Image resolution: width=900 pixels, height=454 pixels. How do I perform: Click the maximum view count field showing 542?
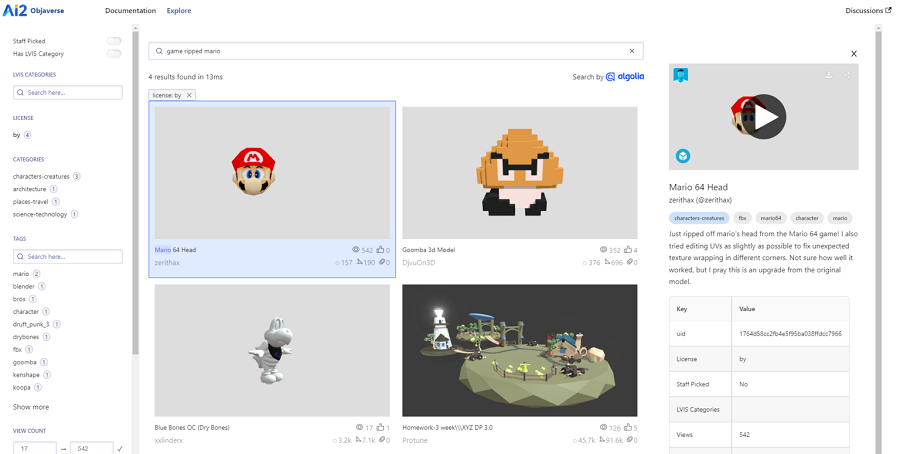(x=92, y=448)
